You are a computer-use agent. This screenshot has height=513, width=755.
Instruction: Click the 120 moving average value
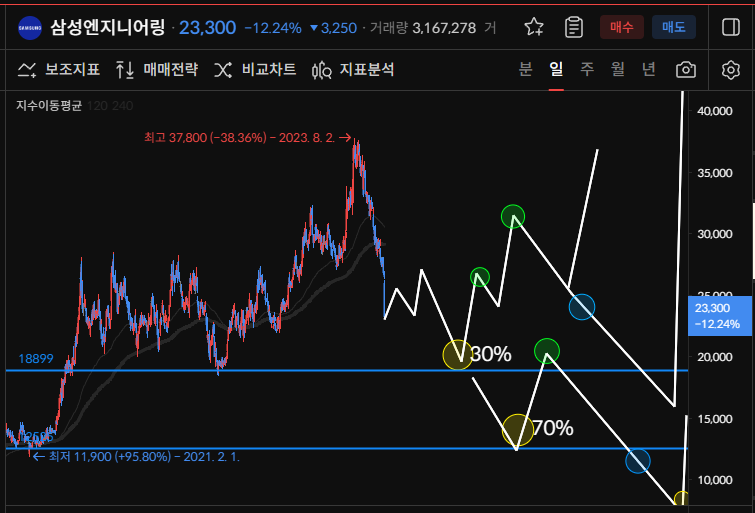click(x=97, y=106)
